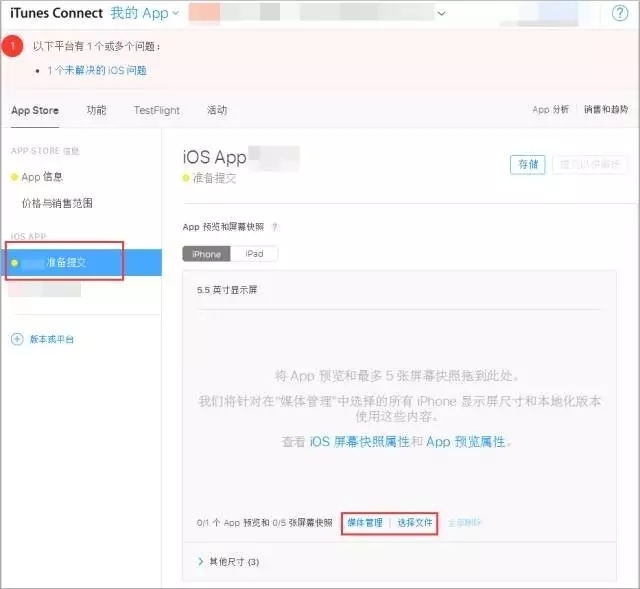The width and height of the screenshot is (640, 589).
Task: Open 销售和趋势 link
Action: coord(606,109)
